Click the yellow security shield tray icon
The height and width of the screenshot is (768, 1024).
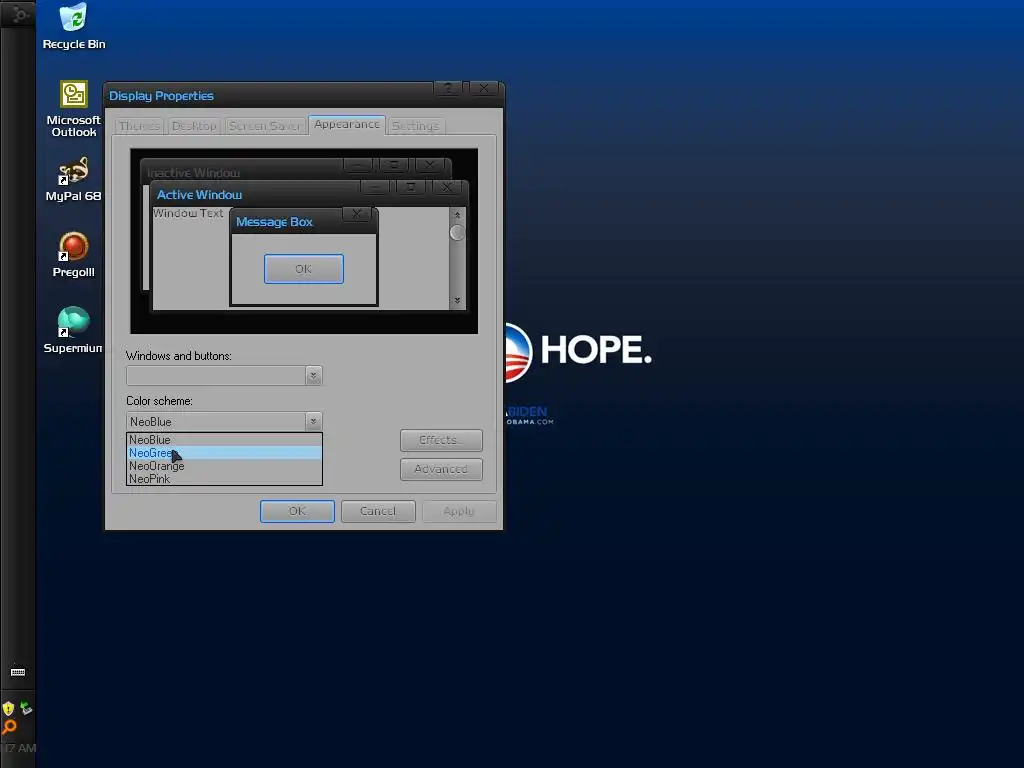click(x=8, y=709)
